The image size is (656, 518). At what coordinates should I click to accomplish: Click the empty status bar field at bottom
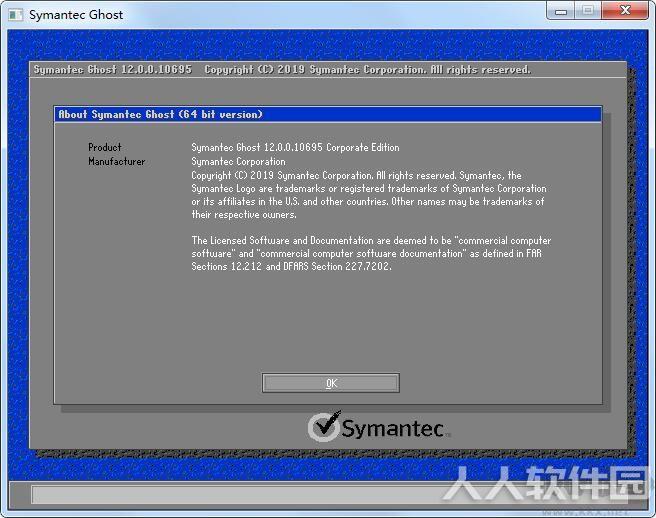click(x=331, y=495)
